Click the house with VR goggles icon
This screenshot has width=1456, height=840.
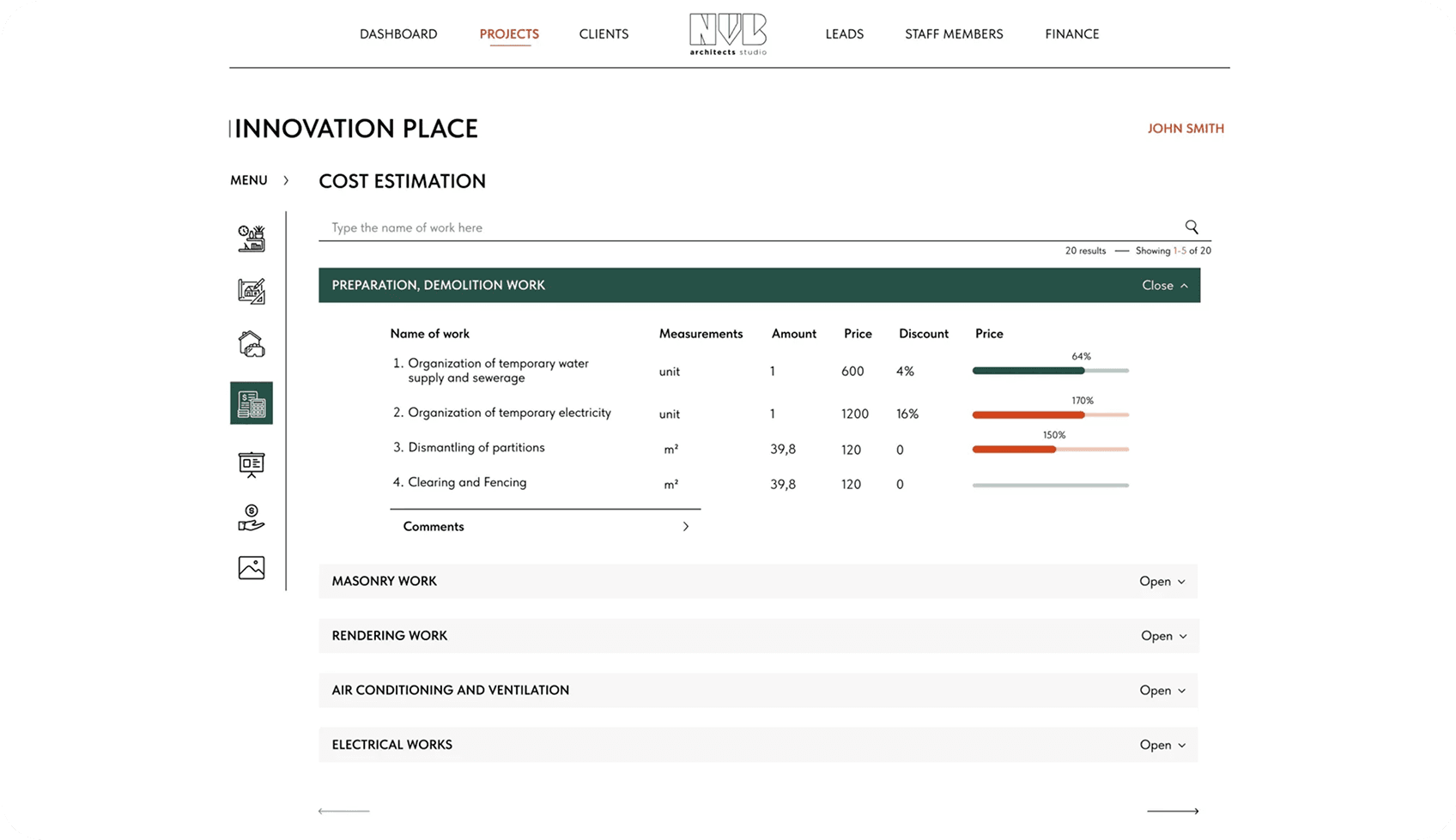pyautogui.click(x=251, y=344)
